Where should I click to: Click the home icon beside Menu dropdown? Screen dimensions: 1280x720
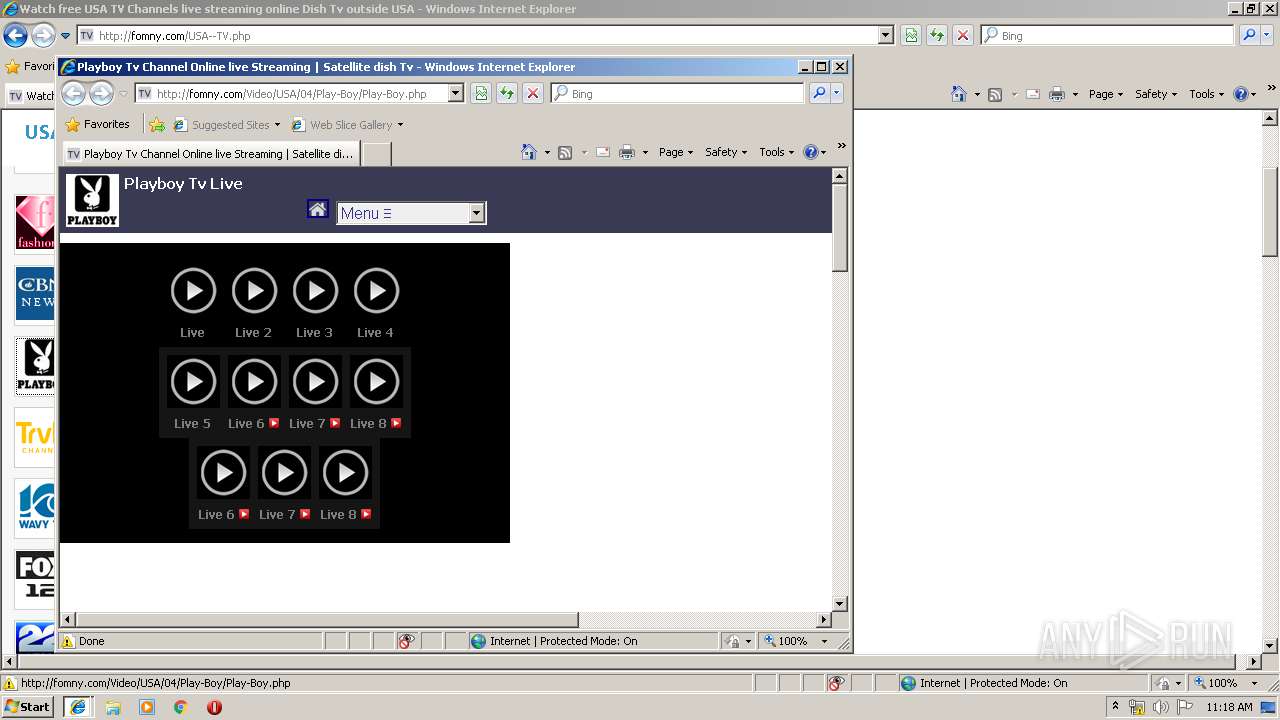(x=317, y=209)
